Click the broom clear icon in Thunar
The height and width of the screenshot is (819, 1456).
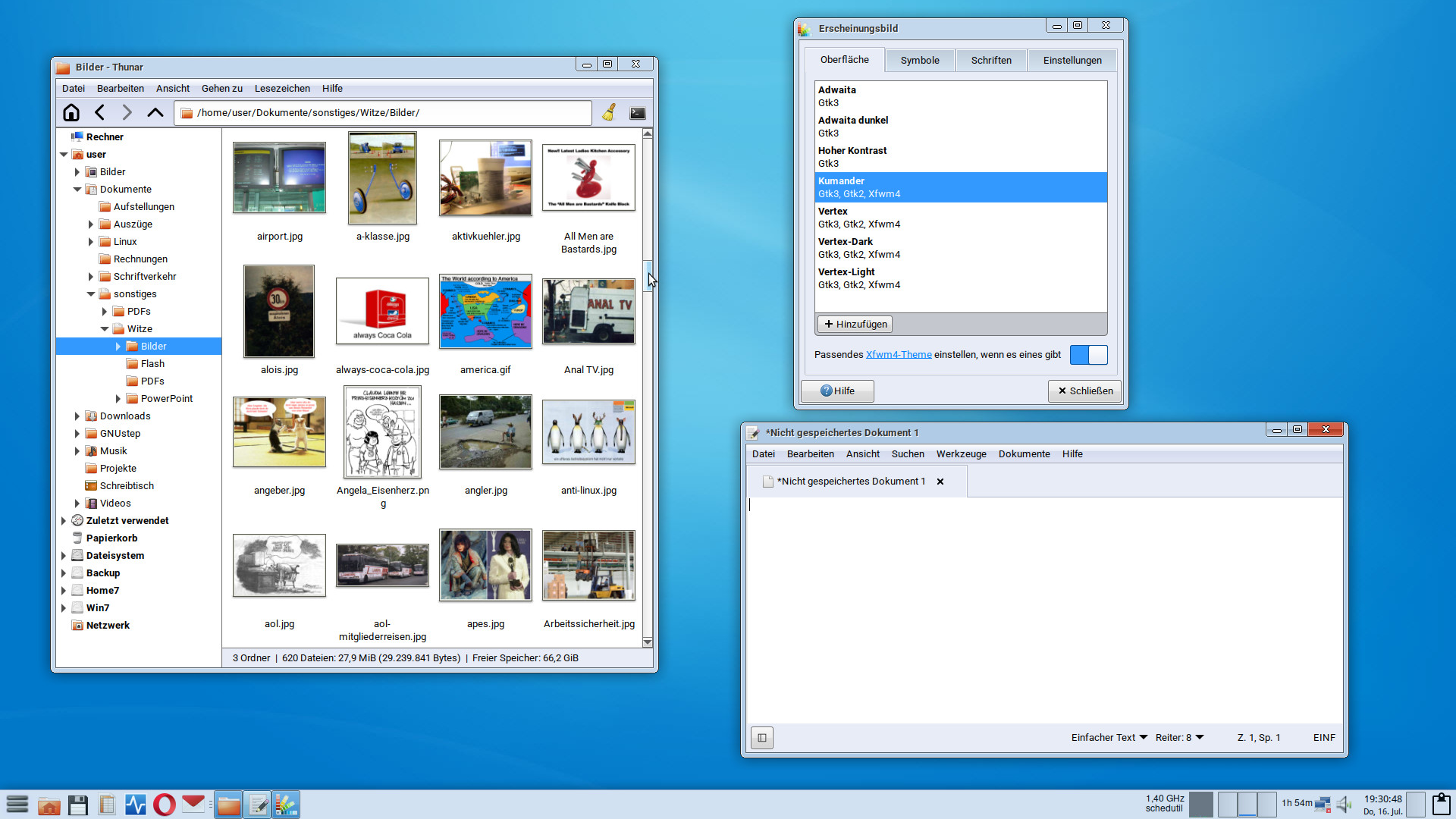(x=609, y=113)
